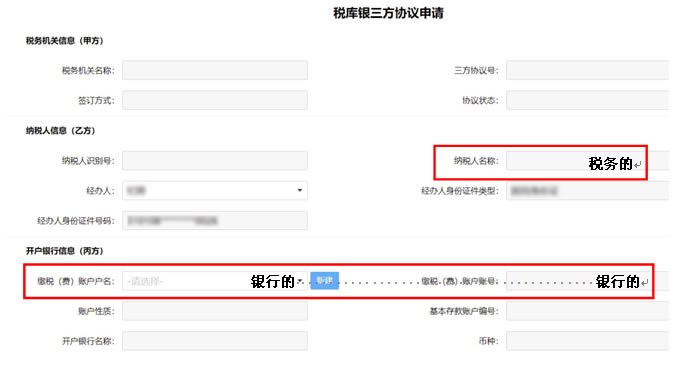The height and width of the screenshot is (368, 688).
Task: Click the 开户银行信息(丙方) section heading
Action: tap(64, 251)
